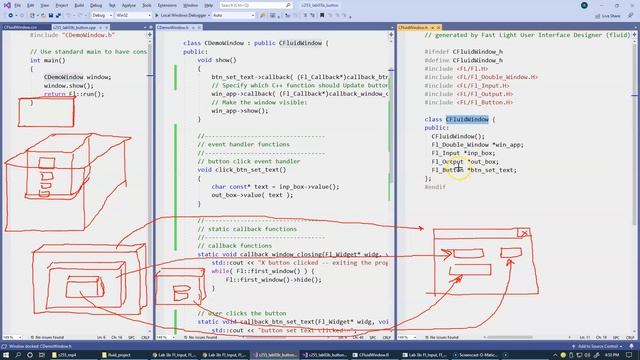Open the Help menu
This screenshot has width=640, height=360.
point(209,5)
